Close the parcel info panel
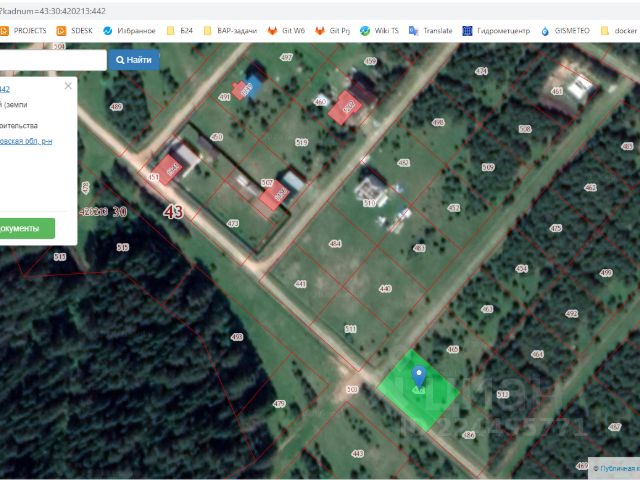Viewport: 640px width, 480px height. (68, 86)
